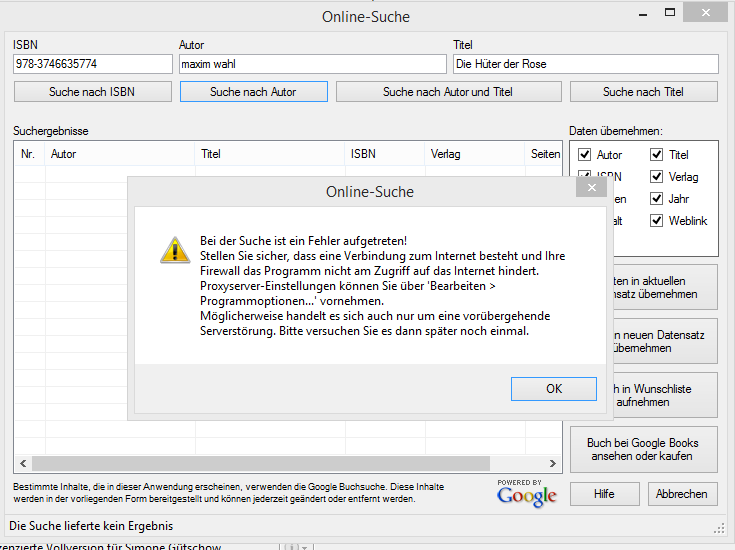Viewport: 735px width, 550px height.
Task: Toggle the Jahr checkbox
Action: click(x=657, y=199)
